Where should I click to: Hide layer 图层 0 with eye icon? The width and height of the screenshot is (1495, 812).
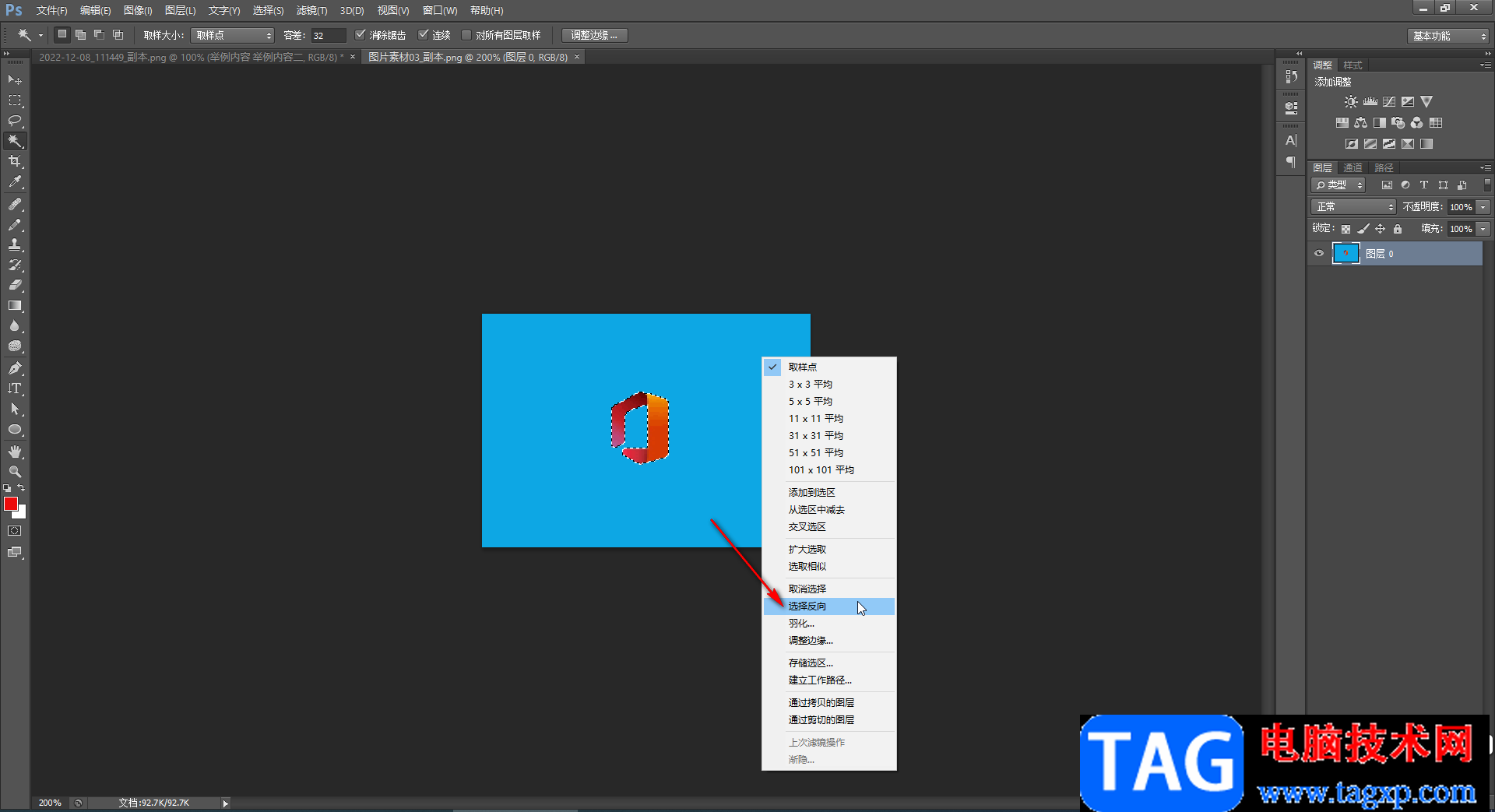[x=1319, y=253]
